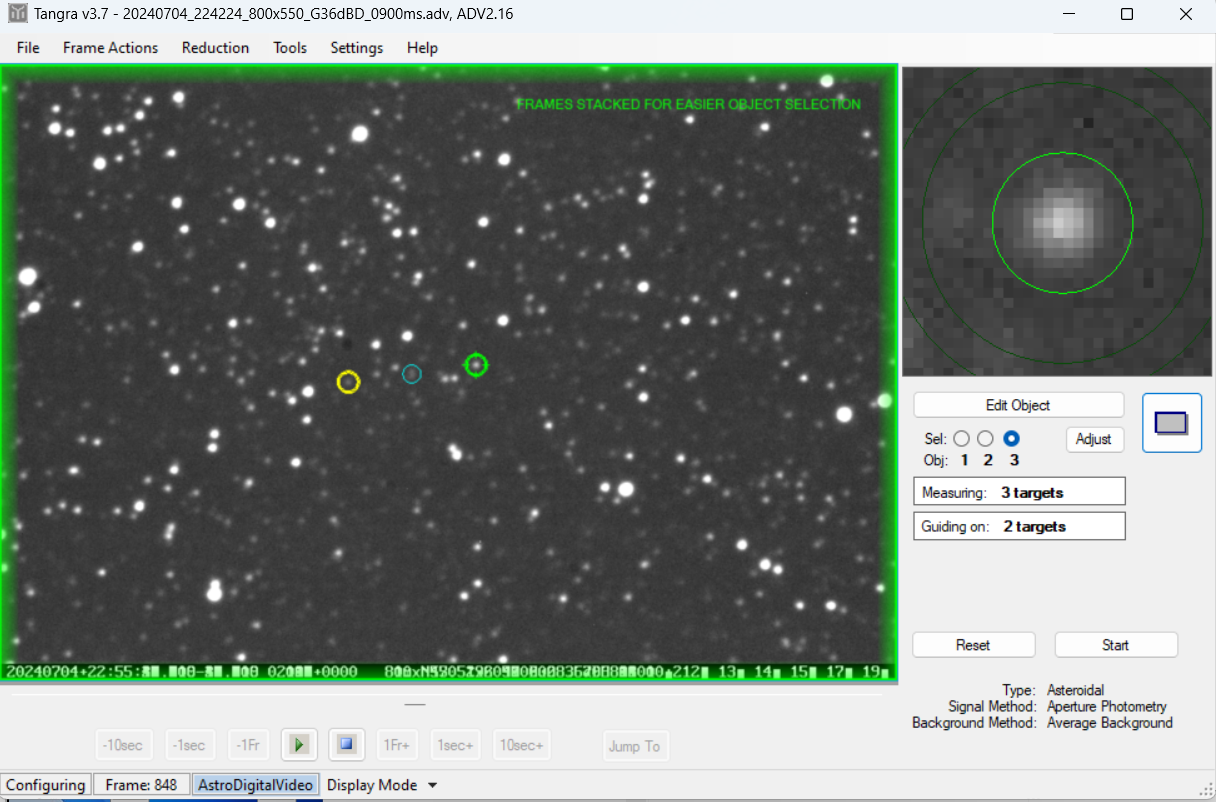
Task: Select object 3 radio button
Action: coord(1011,439)
